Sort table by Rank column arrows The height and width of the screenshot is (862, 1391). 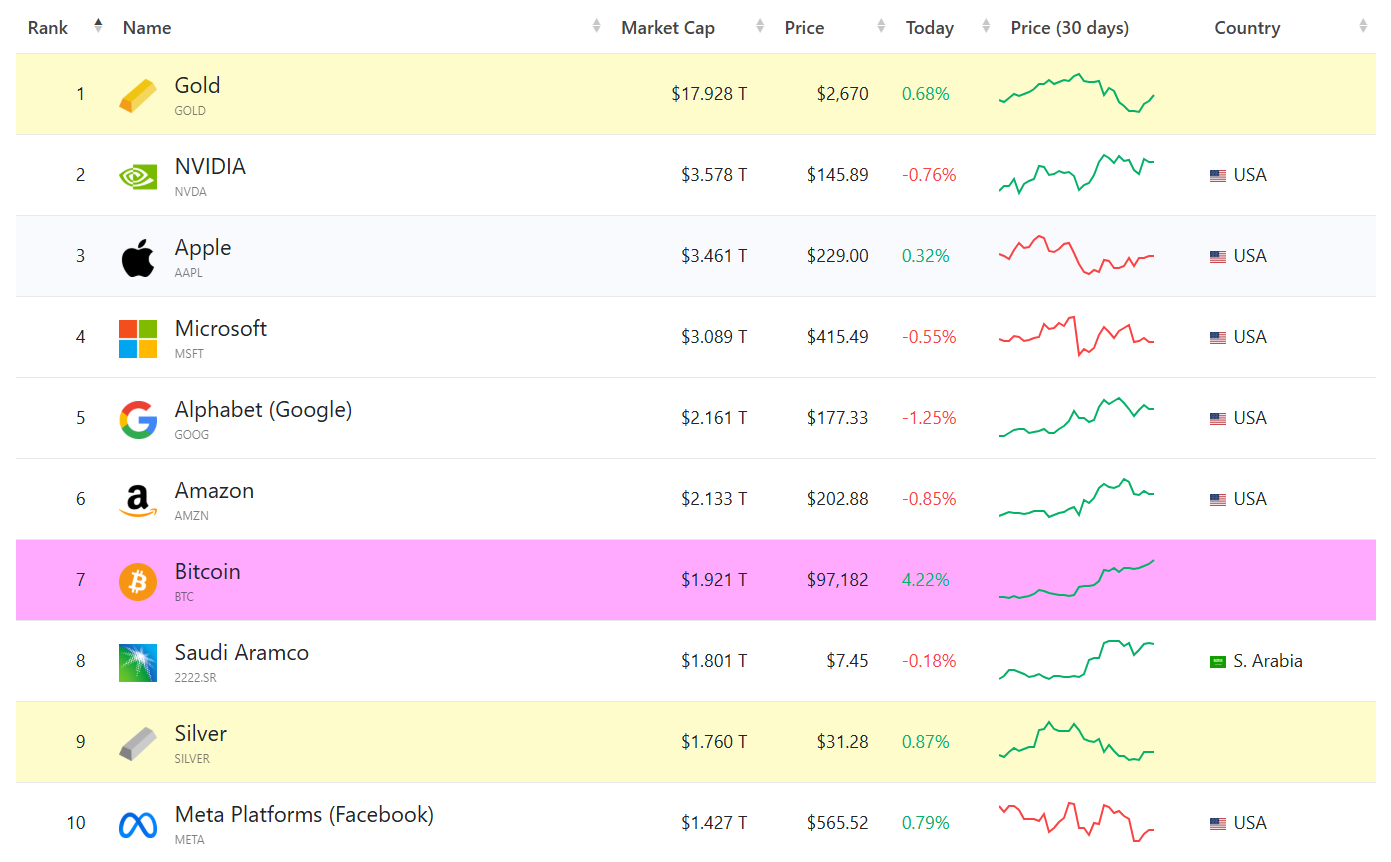tap(98, 26)
